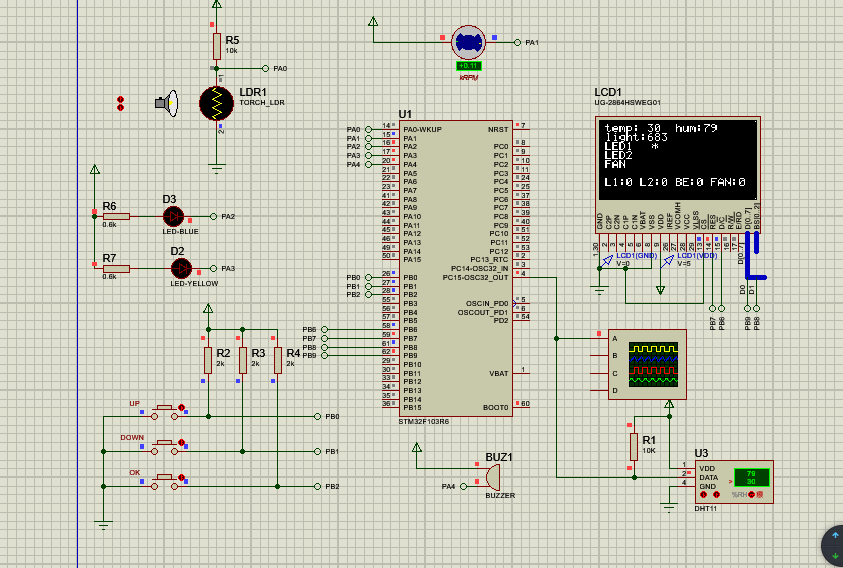
Task: Click the NRST pin label on U1
Action: (x=498, y=129)
